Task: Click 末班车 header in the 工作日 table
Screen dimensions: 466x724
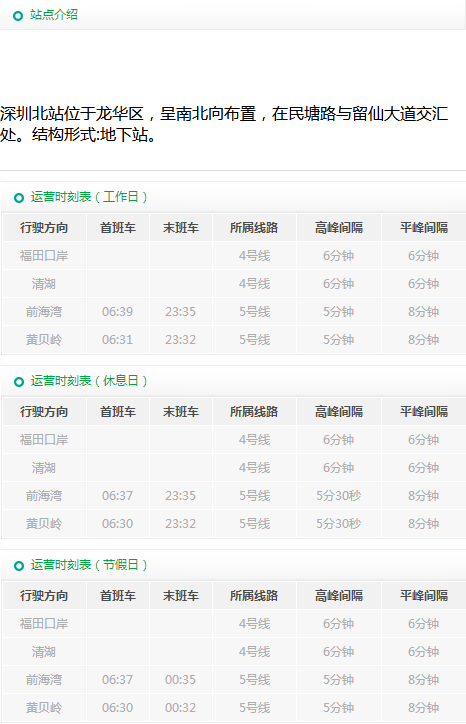Action: [181, 228]
